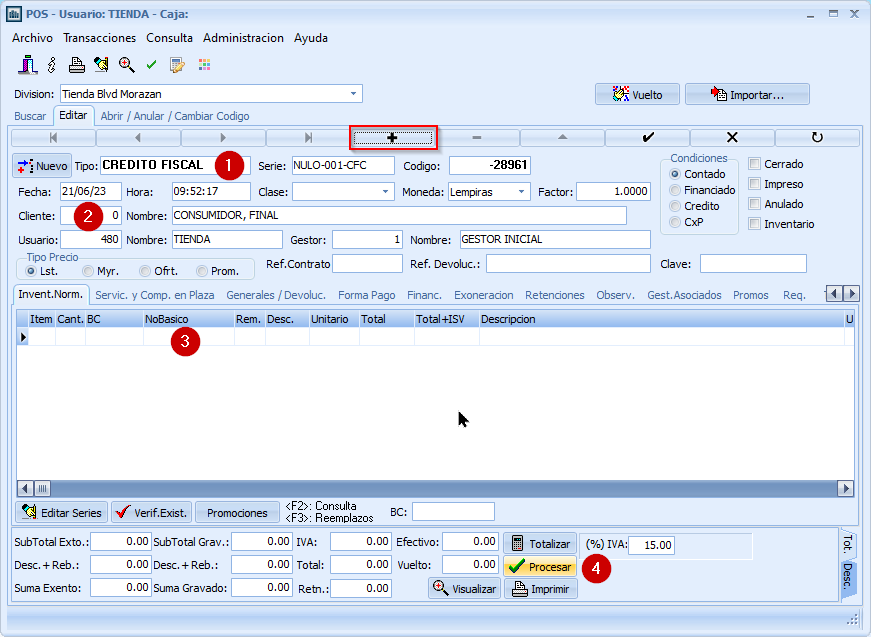
Task: Open the Transacciones menu
Action: click(99, 38)
